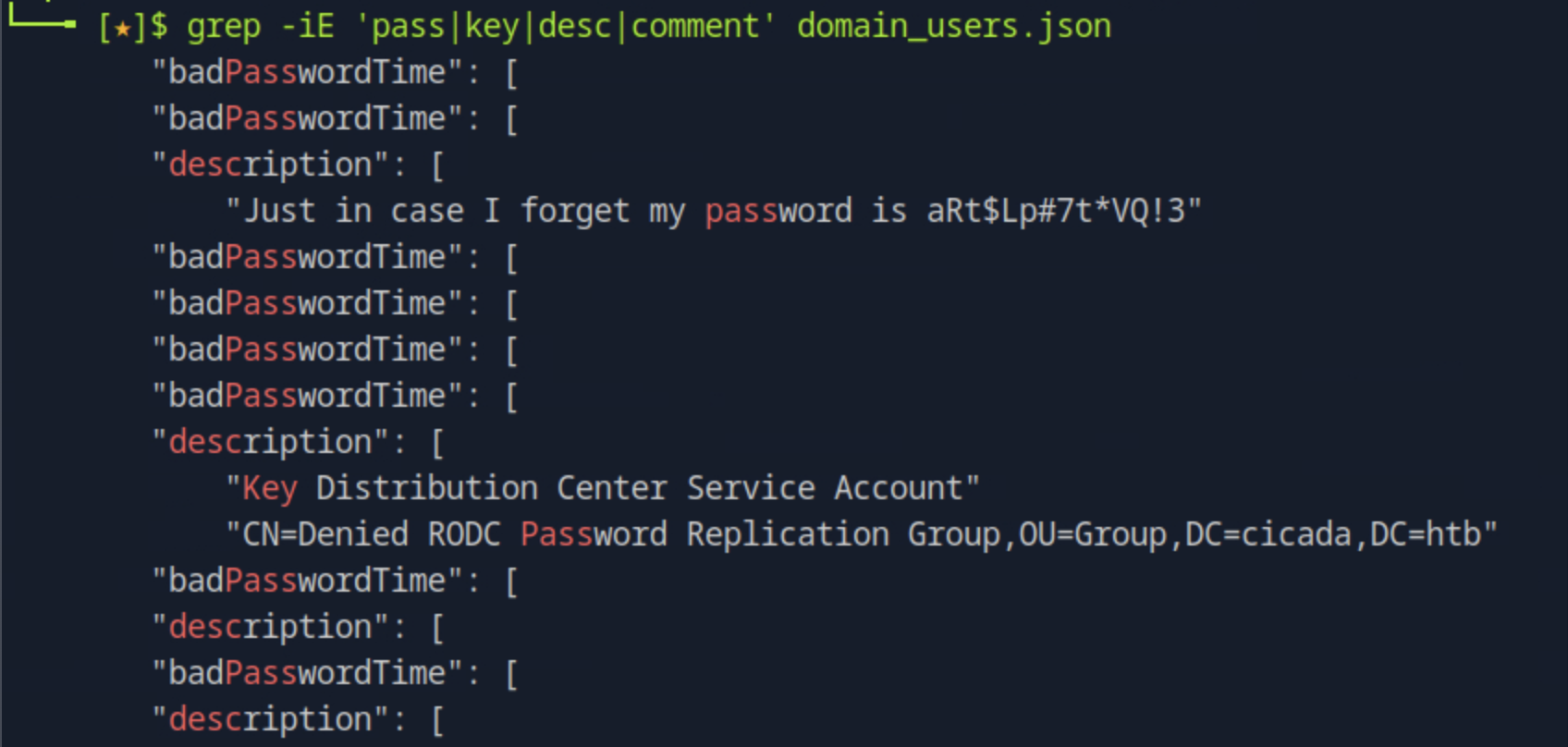Click "DC=cicada" in the distinguished name
Viewport: 1568px width, 747px height.
tap(1268, 534)
